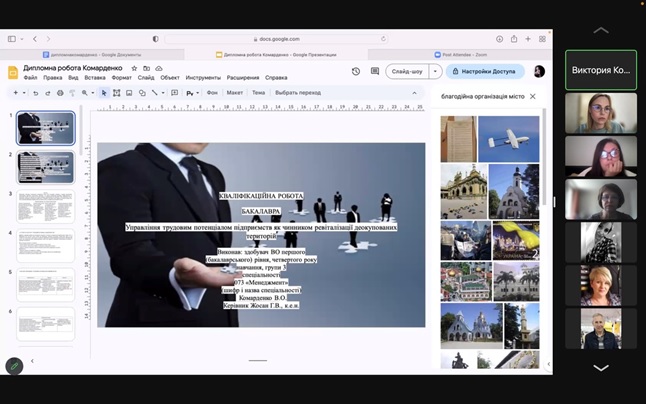Collapse the toolbar menus with chevron
646x404 pixels.
pos(414,93)
